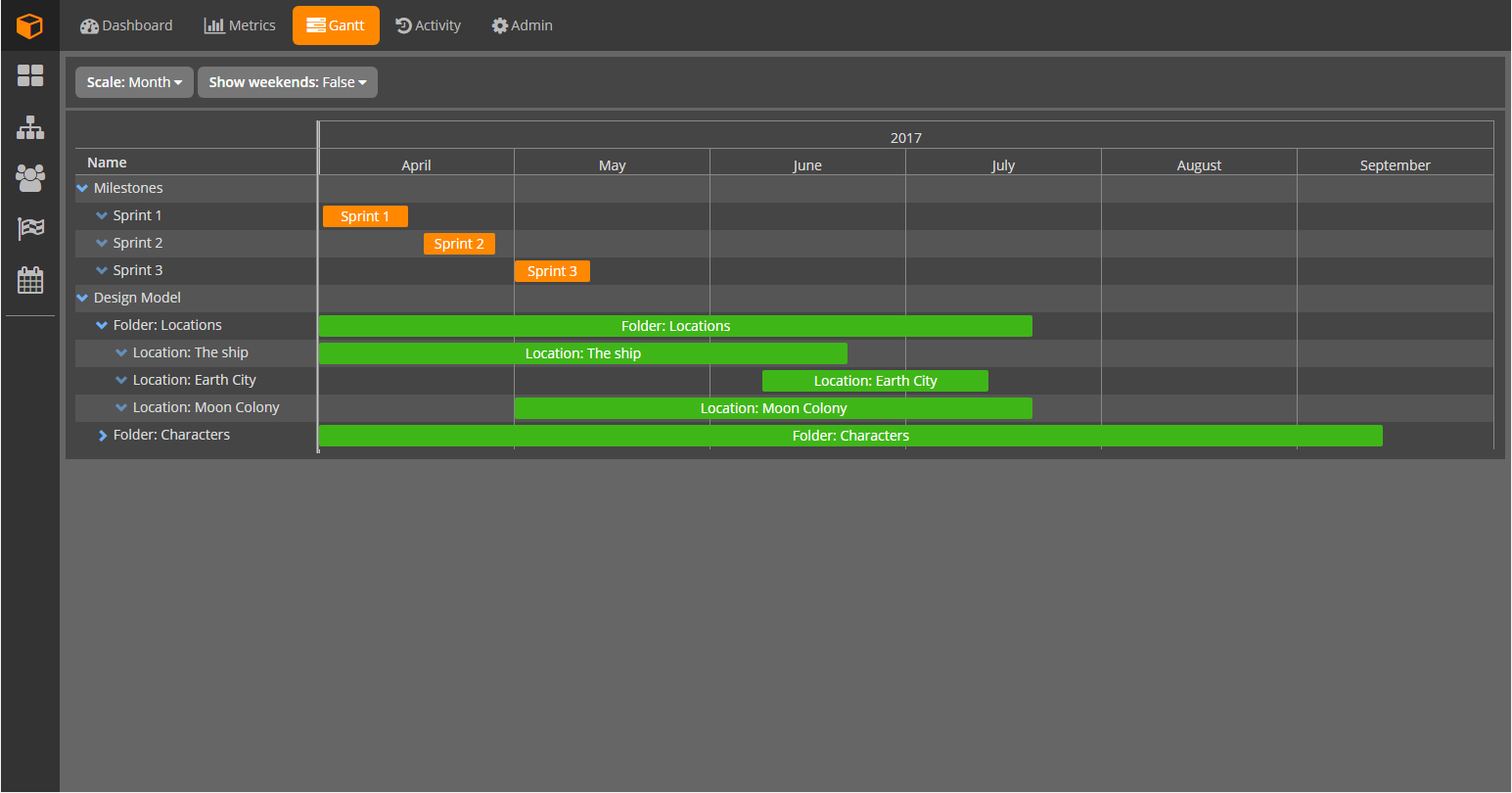This screenshot has height=793, width=1512.
Task: Click the orange cube application logo
Action: (x=28, y=24)
